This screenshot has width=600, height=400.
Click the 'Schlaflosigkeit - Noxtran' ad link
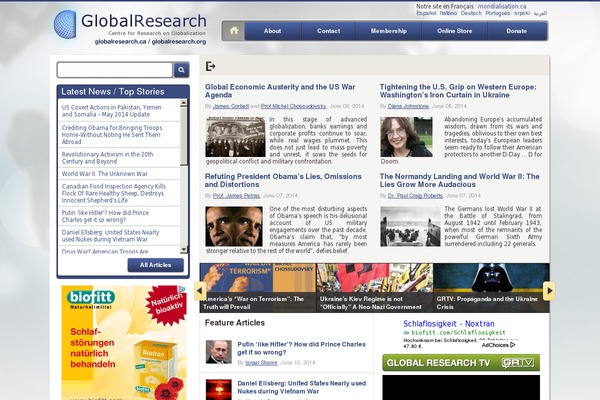point(448,324)
